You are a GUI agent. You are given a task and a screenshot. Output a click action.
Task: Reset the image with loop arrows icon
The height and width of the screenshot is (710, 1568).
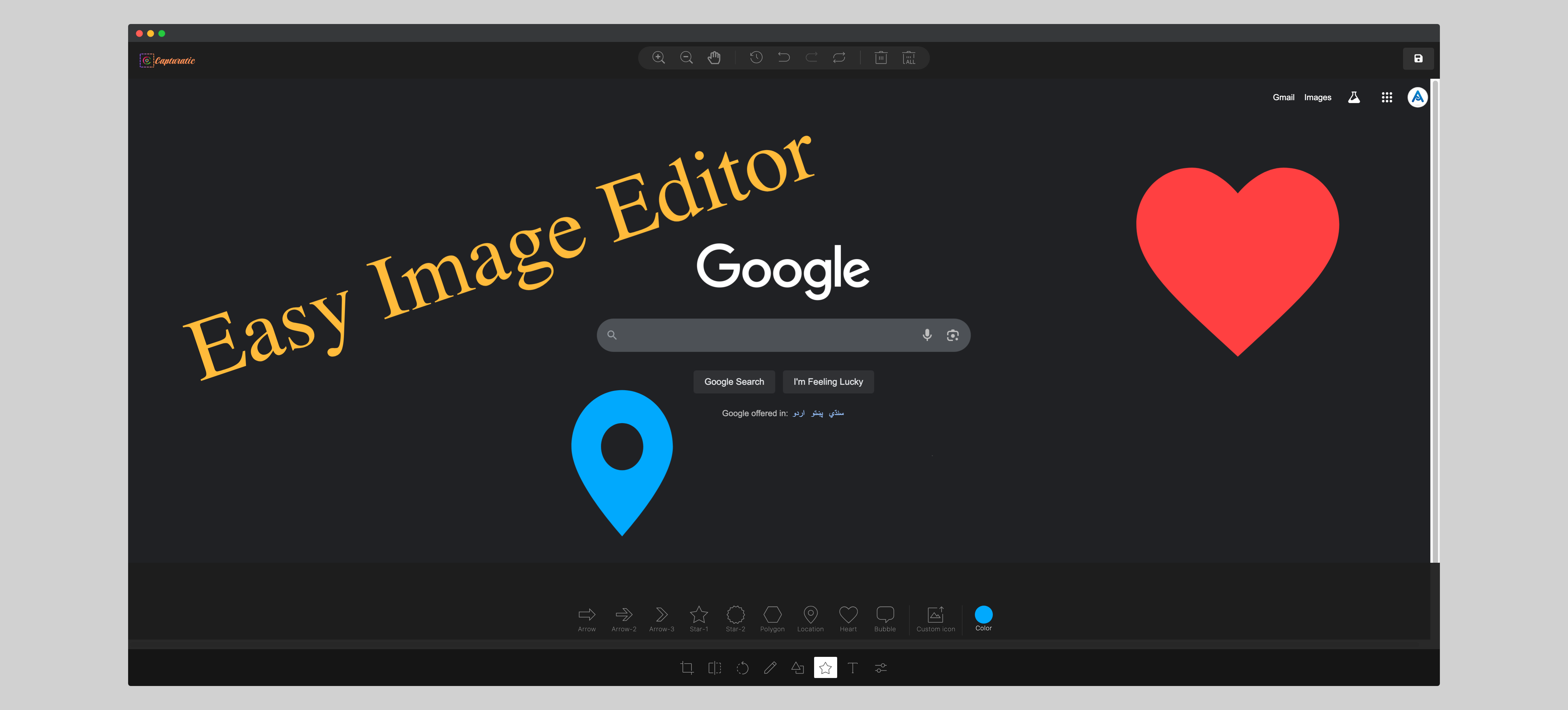pyautogui.click(x=839, y=58)
